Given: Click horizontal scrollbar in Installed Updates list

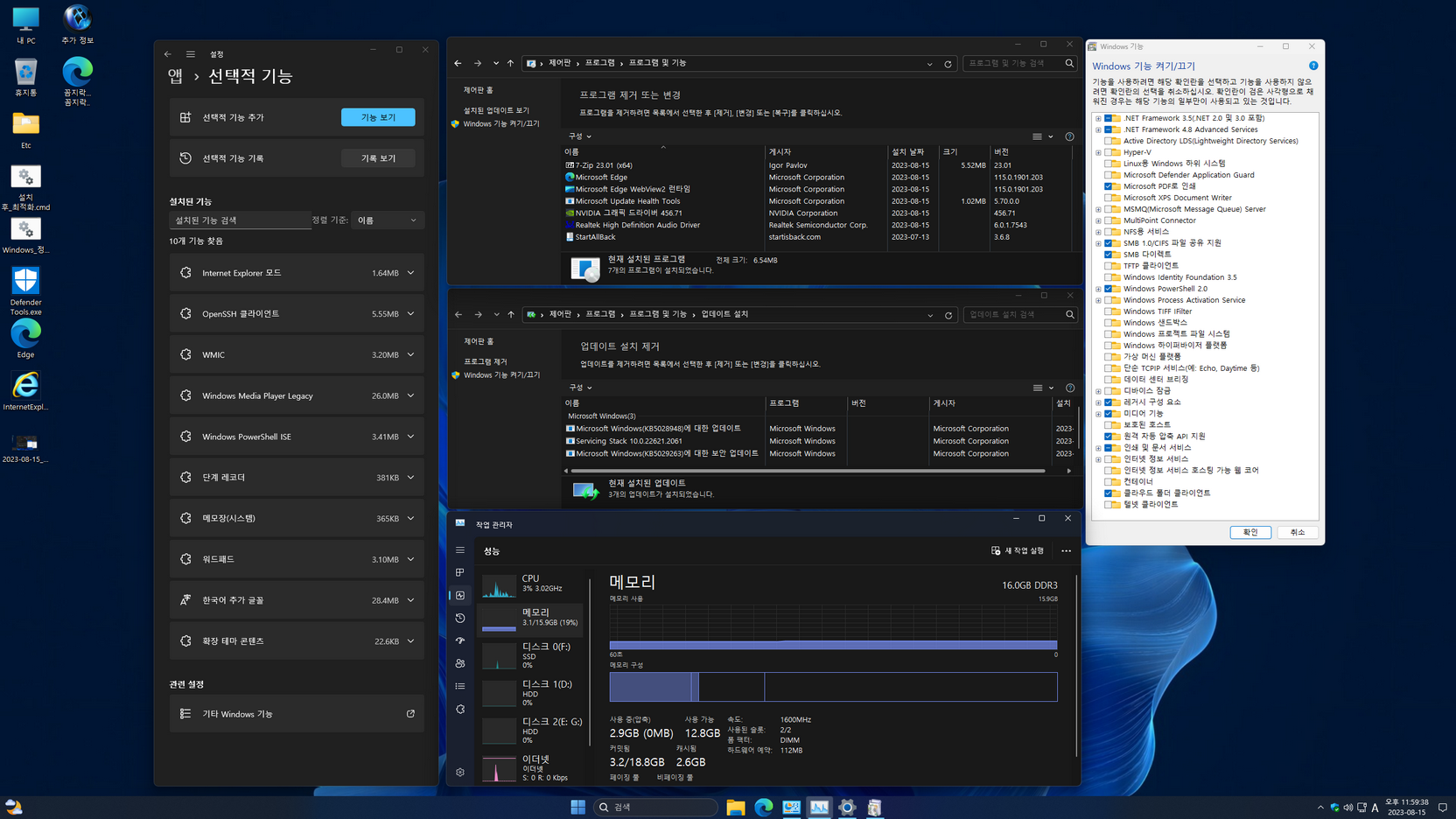Looking at the screenshot, I should coord(808,471).
